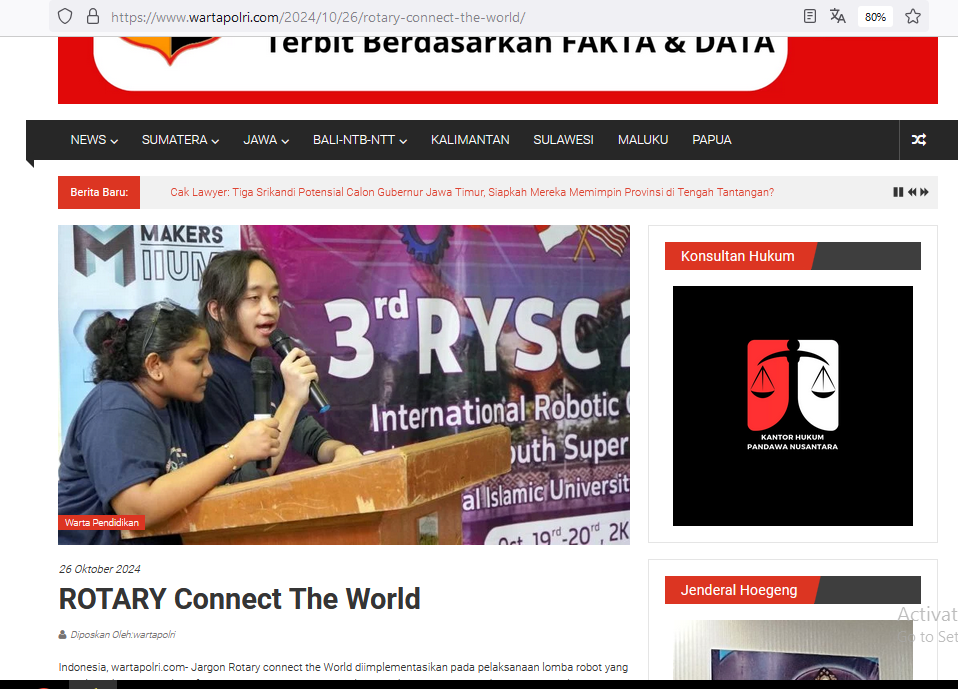Click the Warta Pendidikan category tag

coord(101,522)
